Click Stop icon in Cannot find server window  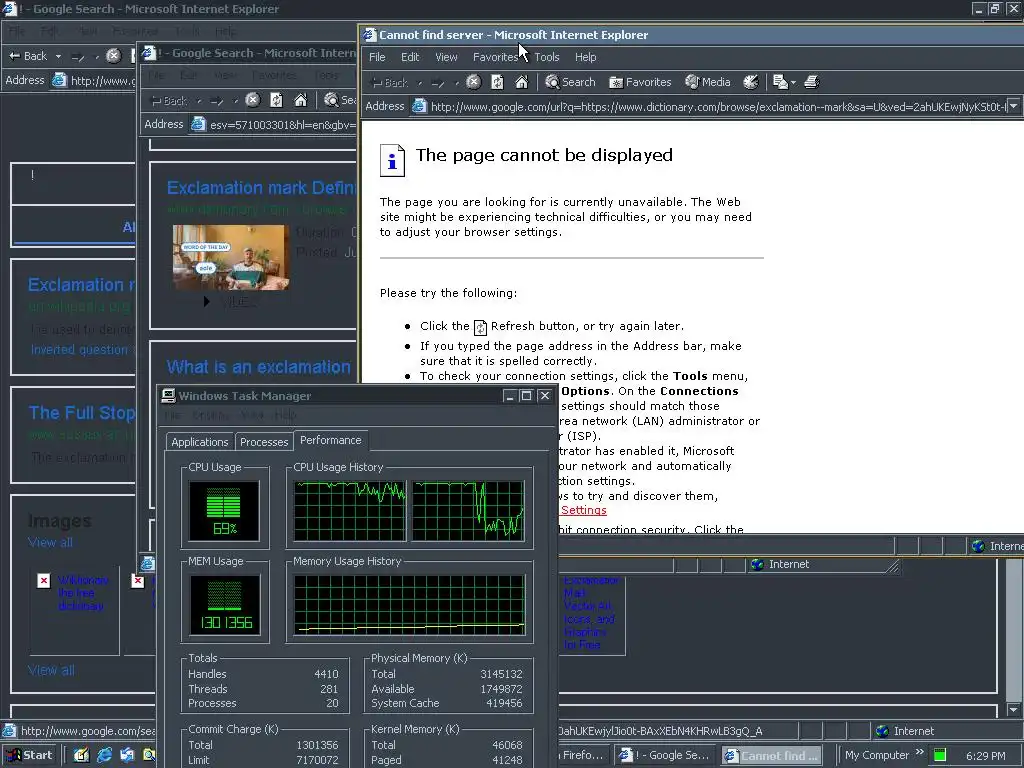473,82
